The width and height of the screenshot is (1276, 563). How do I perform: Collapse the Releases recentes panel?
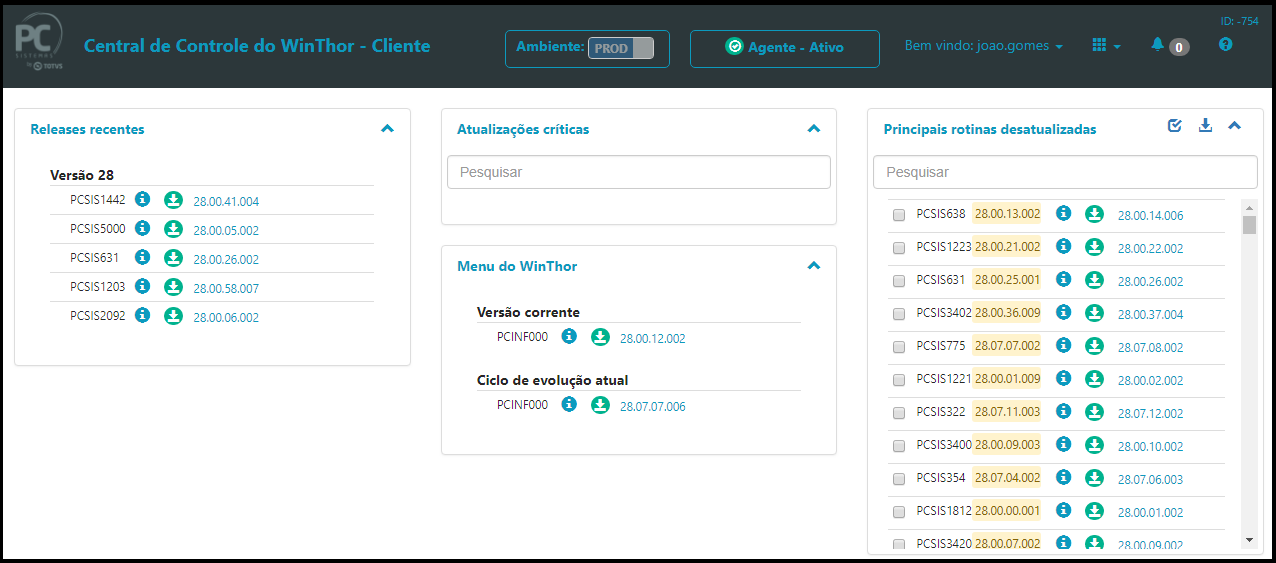click(388, 128)
